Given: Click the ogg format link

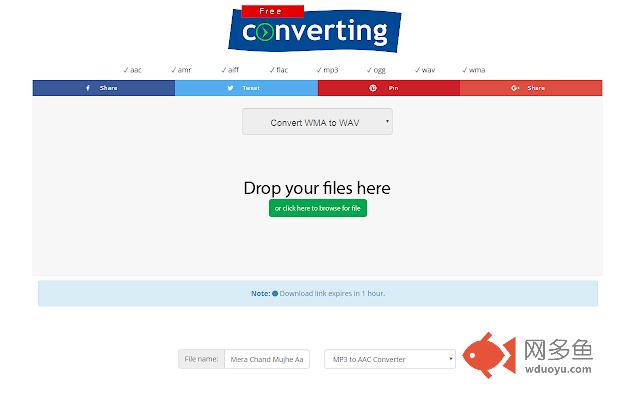Looking at the screenshot, I should [x=376, y=70].
